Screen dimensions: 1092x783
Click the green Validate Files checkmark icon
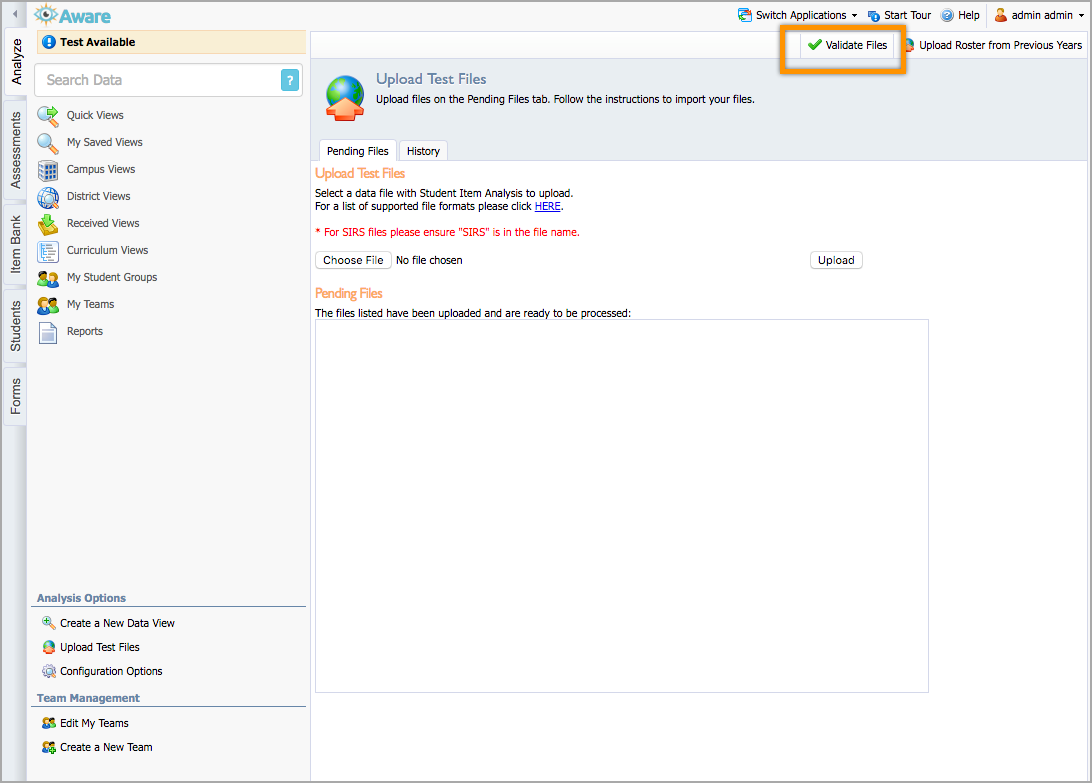[814, 45]
